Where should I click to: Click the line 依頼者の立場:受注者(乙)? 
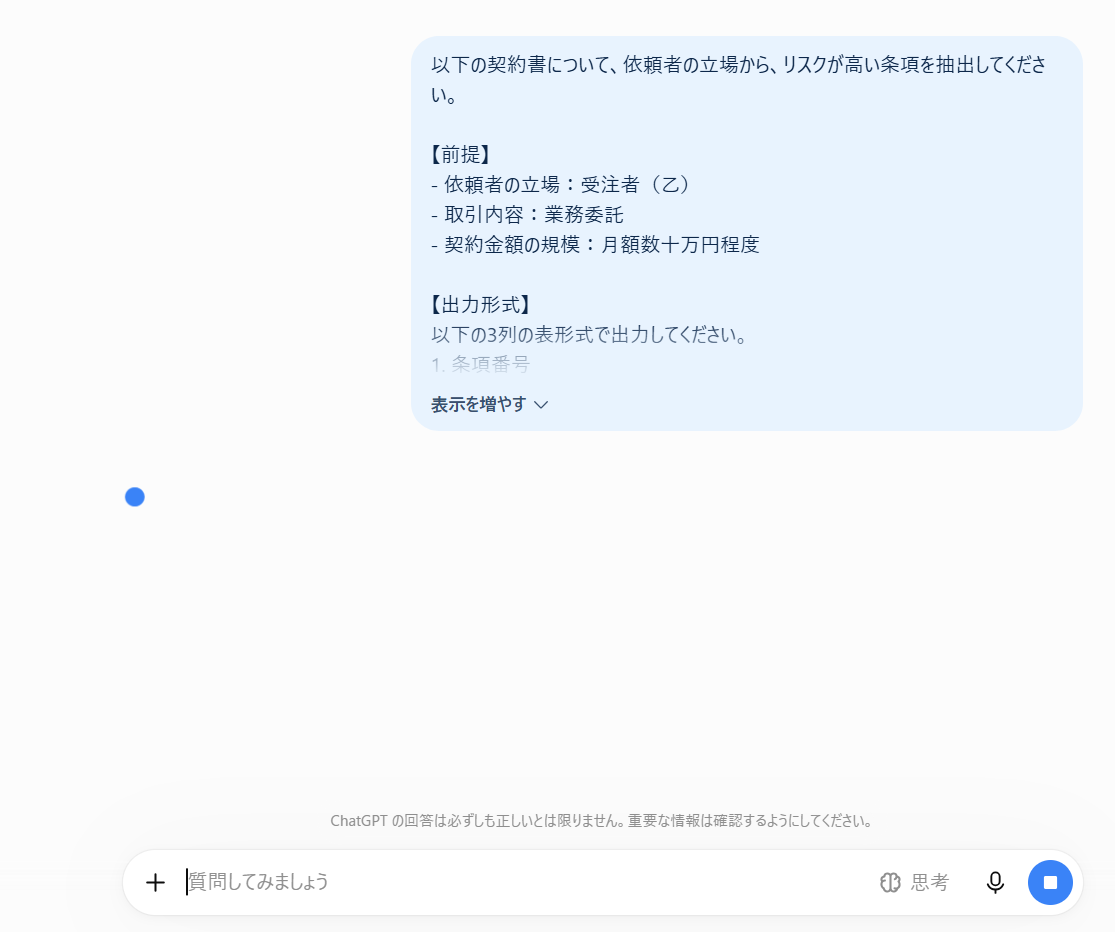tap(562, 185)
